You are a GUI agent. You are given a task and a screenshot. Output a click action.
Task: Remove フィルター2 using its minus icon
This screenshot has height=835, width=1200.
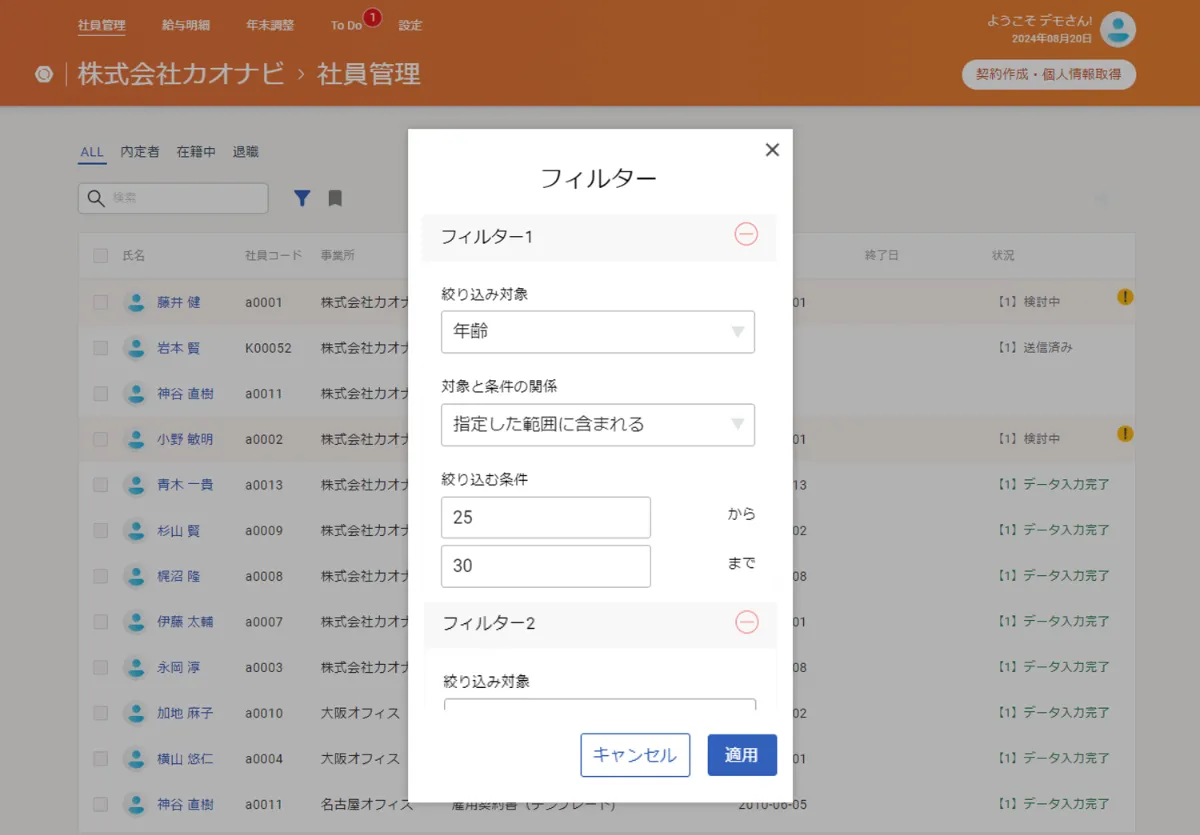tap(746, 622)
